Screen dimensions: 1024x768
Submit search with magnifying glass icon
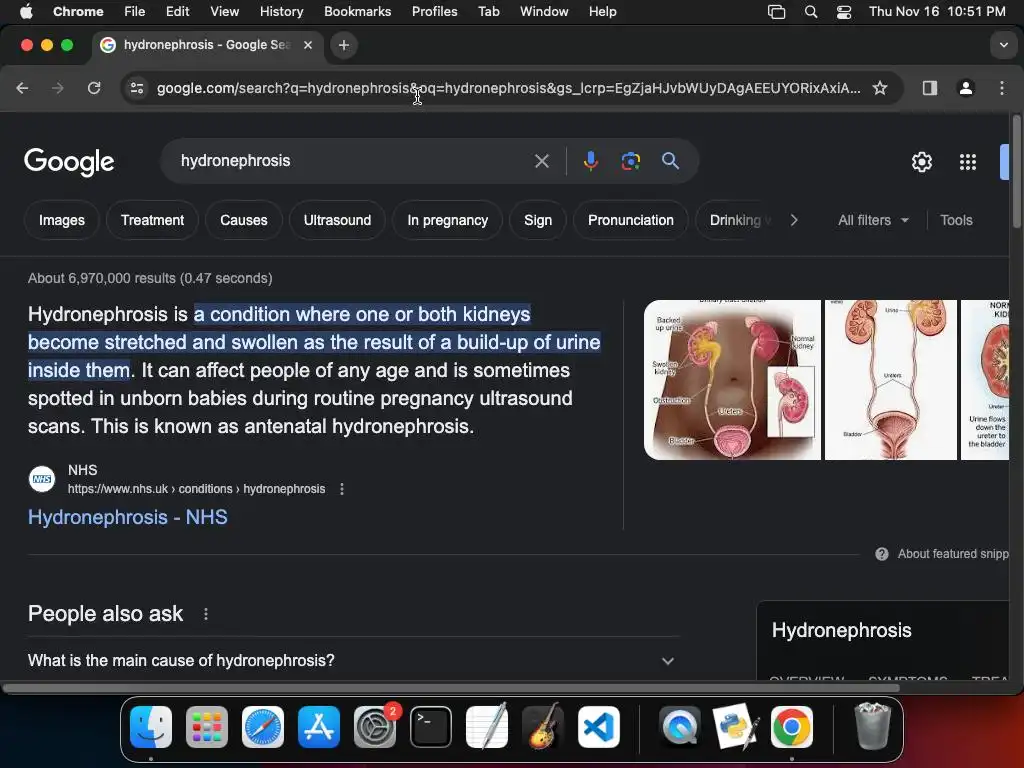coord(670,161)
